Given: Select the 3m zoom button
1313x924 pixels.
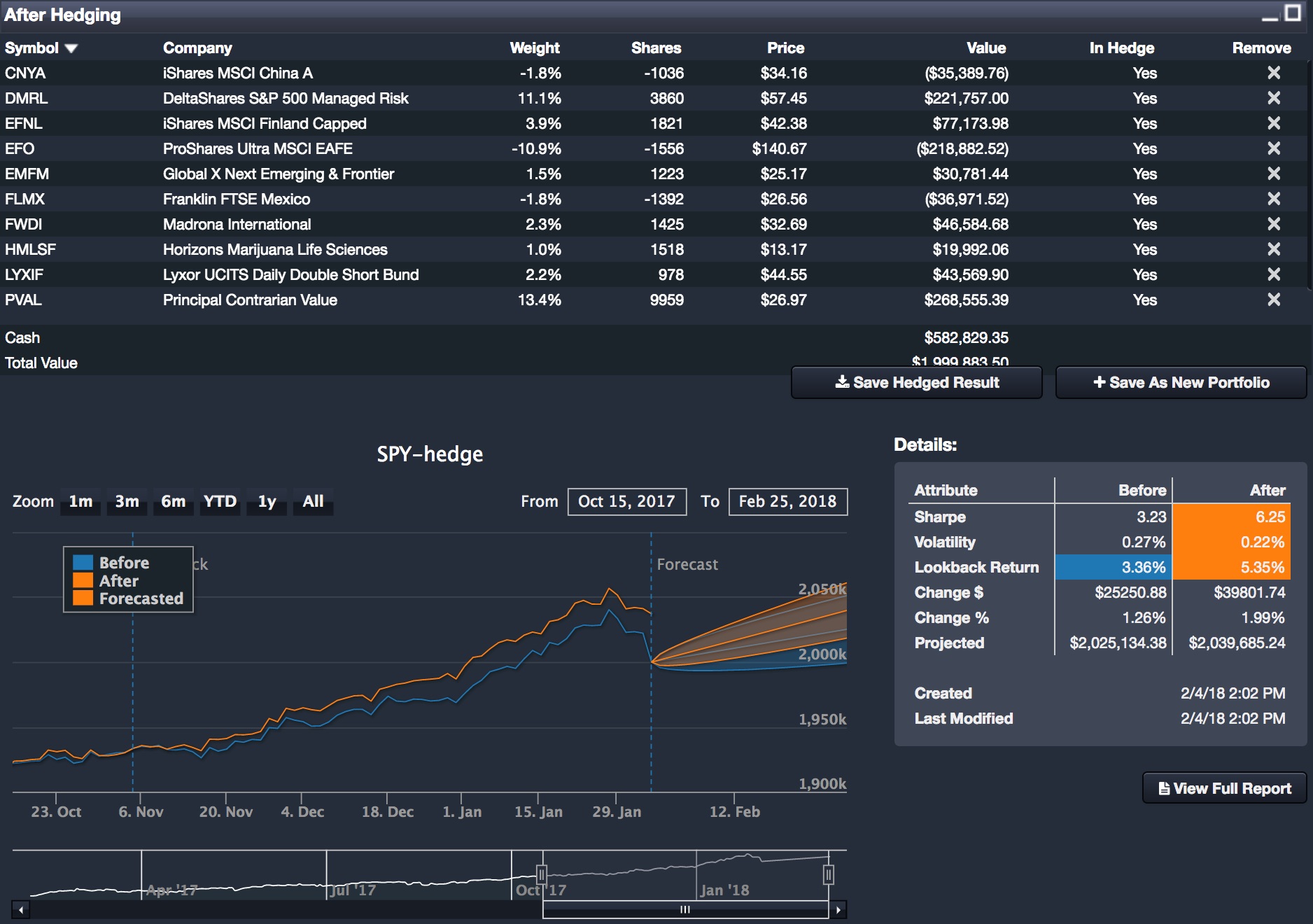Looking at the screenshot, I should 126,501.
